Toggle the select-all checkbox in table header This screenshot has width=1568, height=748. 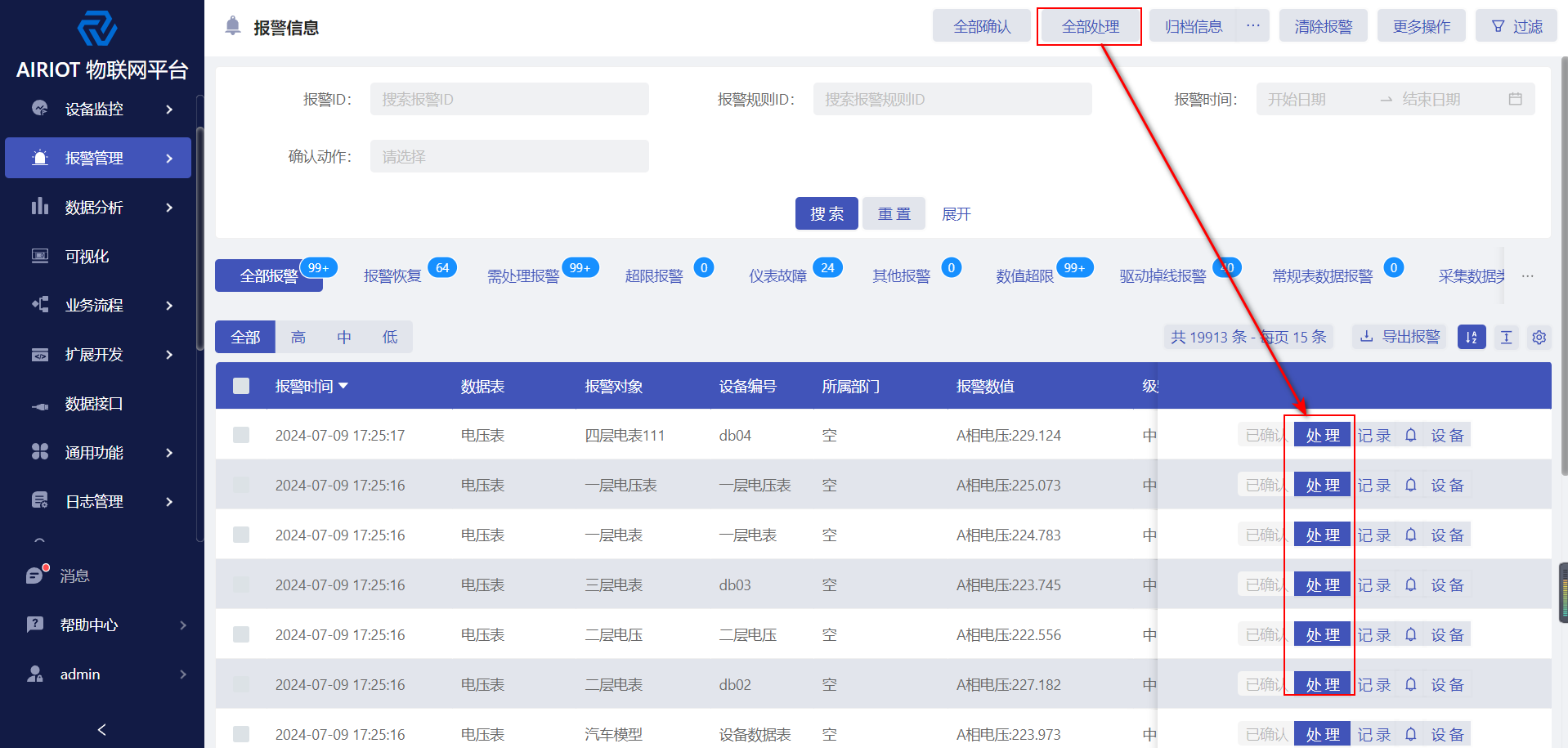coord(241,386)
